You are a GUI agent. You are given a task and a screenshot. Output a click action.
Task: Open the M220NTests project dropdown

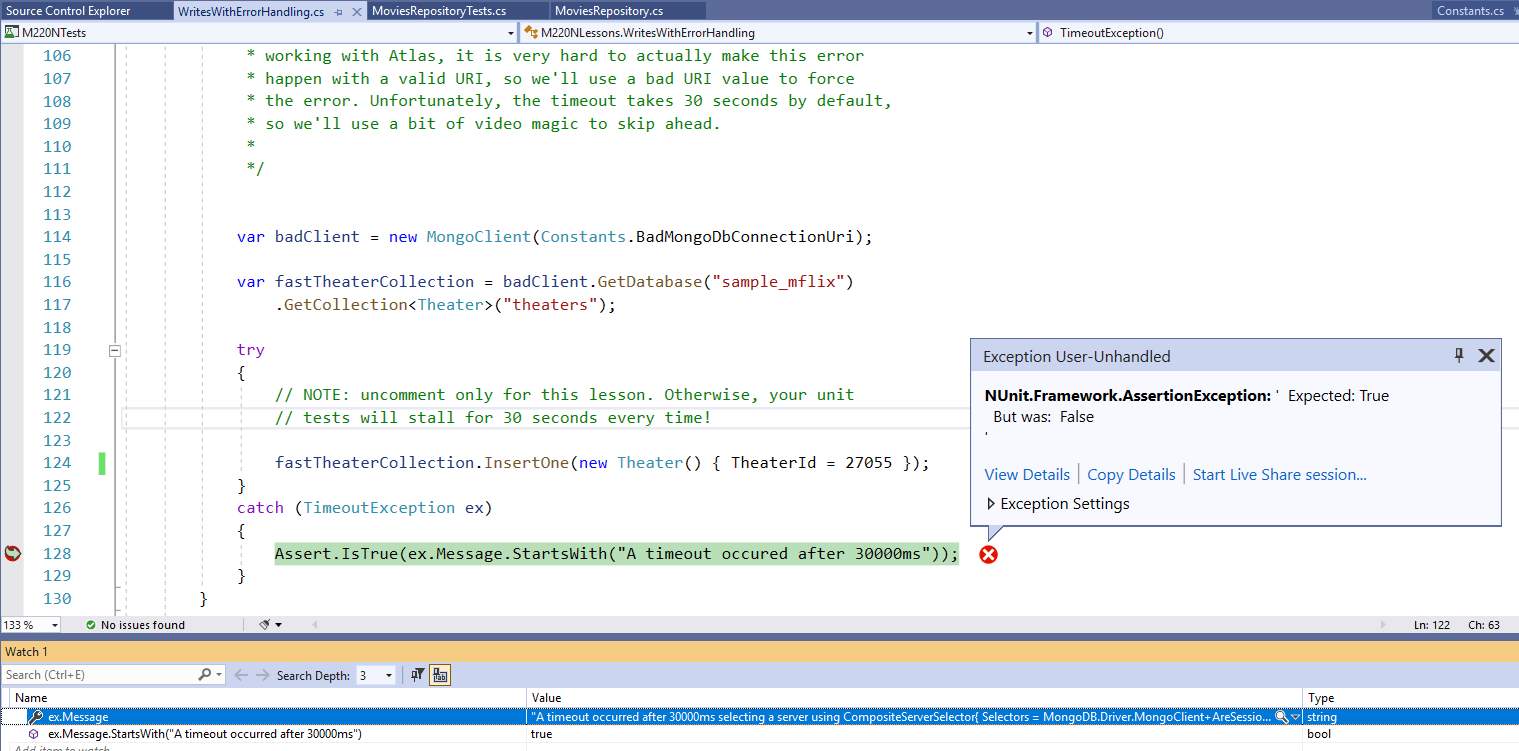(510, 33)
